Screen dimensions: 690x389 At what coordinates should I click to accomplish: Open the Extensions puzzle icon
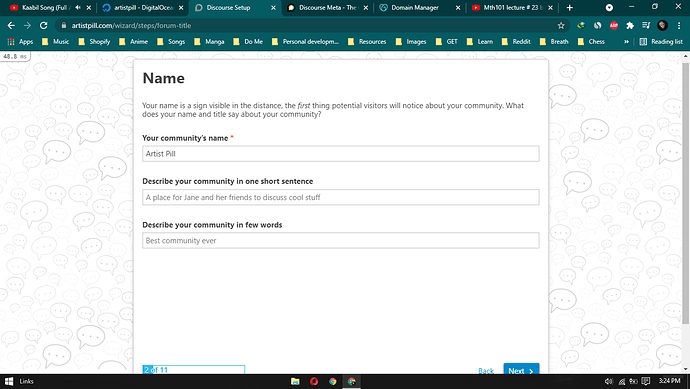point(630,26)
